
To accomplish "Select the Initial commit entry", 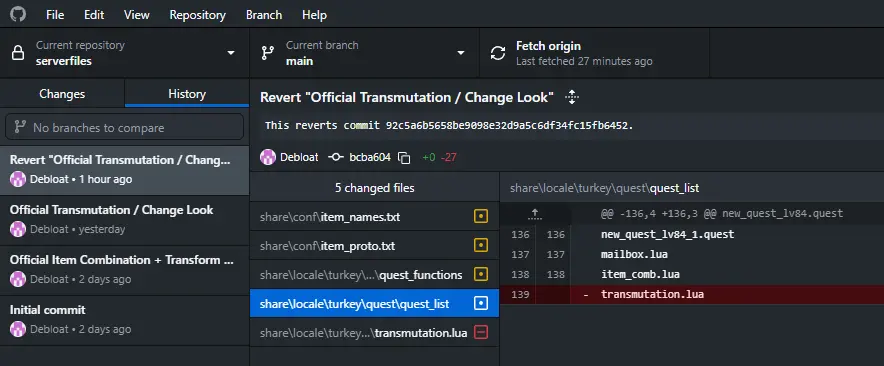I will click(x=125, y=320).
